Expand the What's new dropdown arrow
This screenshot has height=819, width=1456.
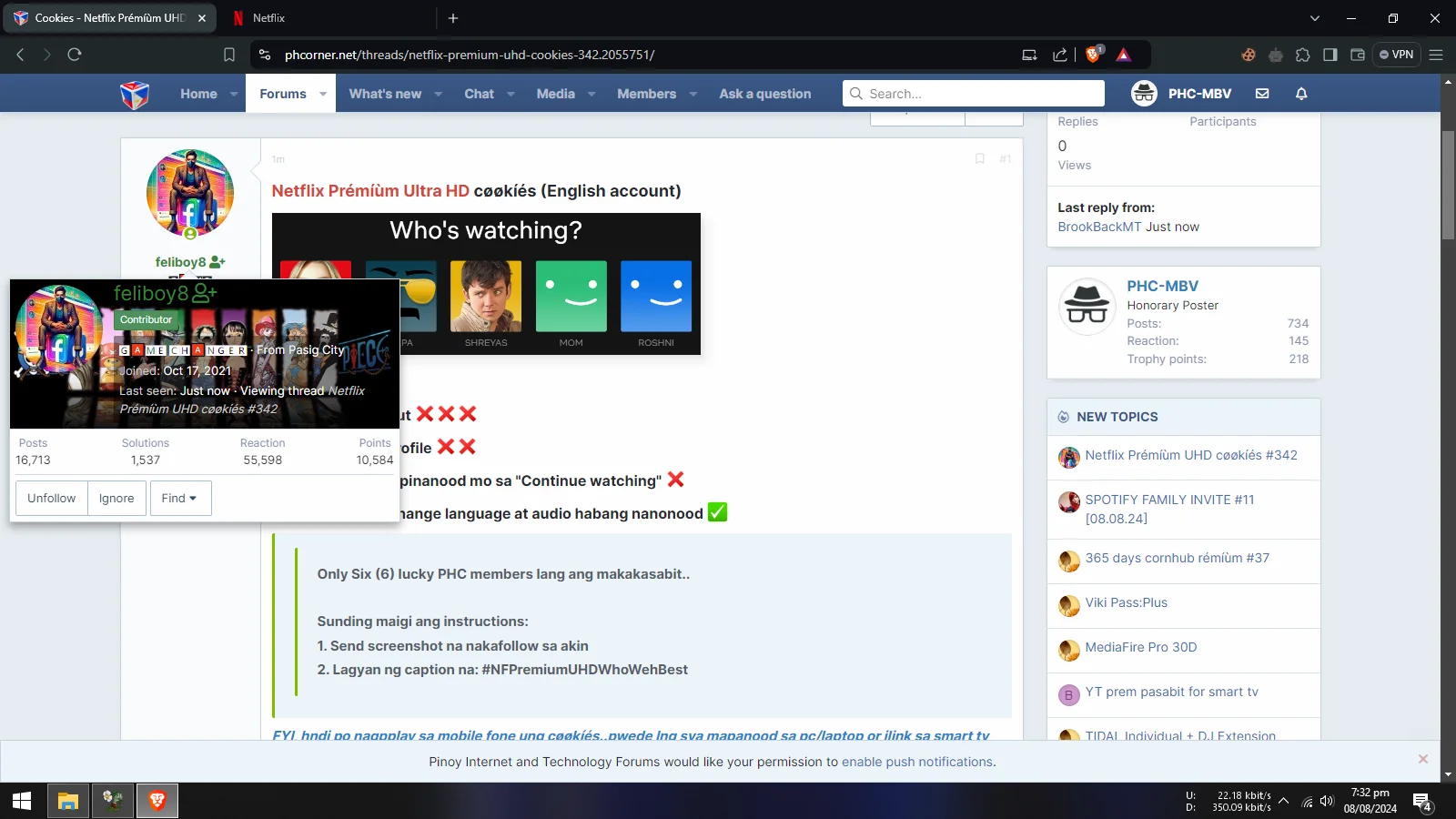(439, 94)
